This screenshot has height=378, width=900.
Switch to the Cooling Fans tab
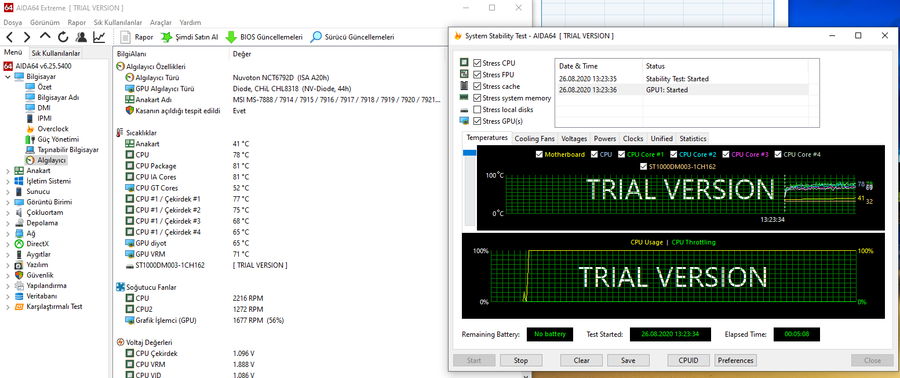[x=535, y=139]
